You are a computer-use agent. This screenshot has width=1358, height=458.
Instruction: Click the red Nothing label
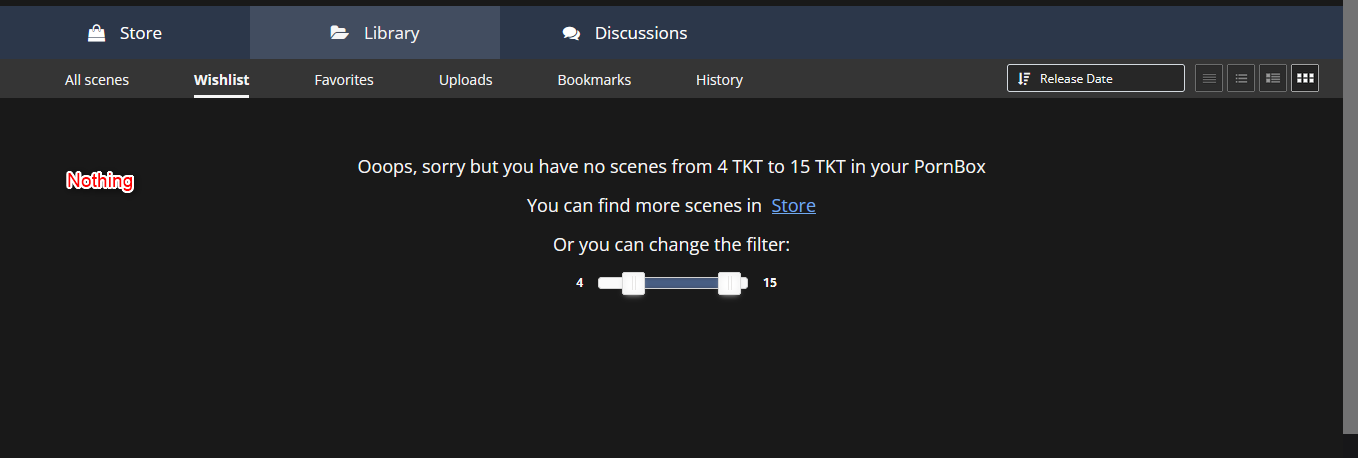pyautogui.click(x=100, y=181)
